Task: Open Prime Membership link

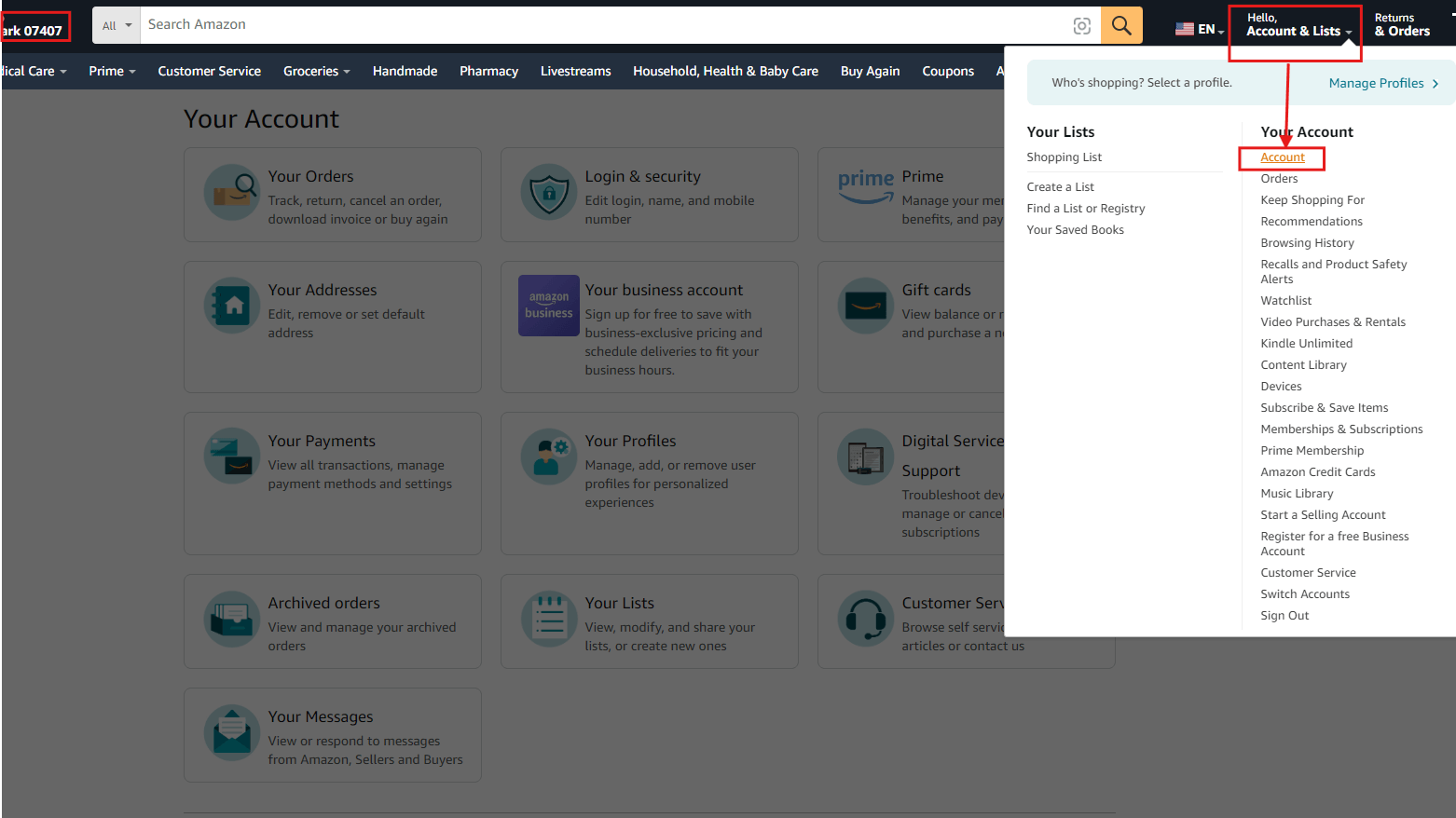Action: (x=1312, y=451)
